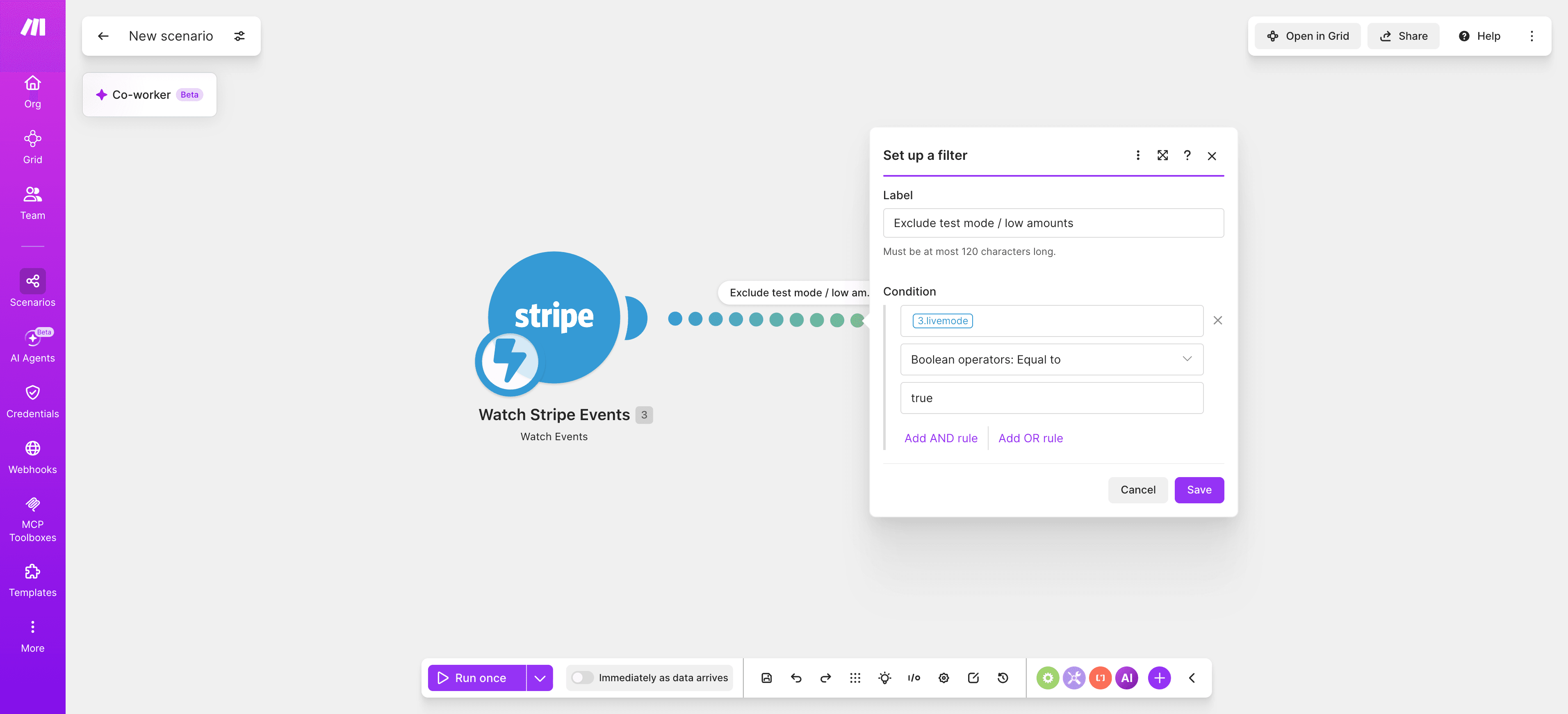The image size is (1568, 714).
Task: Open Explain flow lightbulb icon
Action: point(884,678)
